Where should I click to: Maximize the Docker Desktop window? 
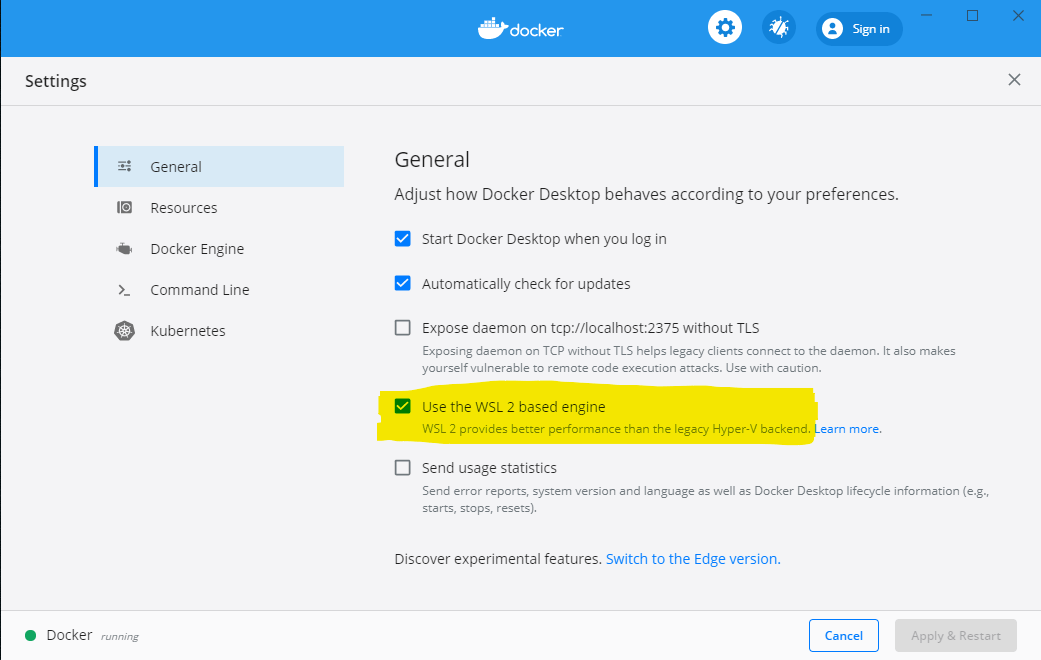click(973, 15)
